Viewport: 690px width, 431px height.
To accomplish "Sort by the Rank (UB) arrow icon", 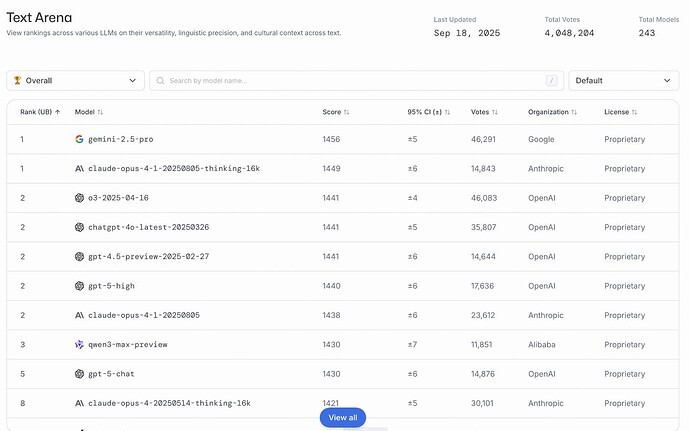I will (x=58, y=112).
